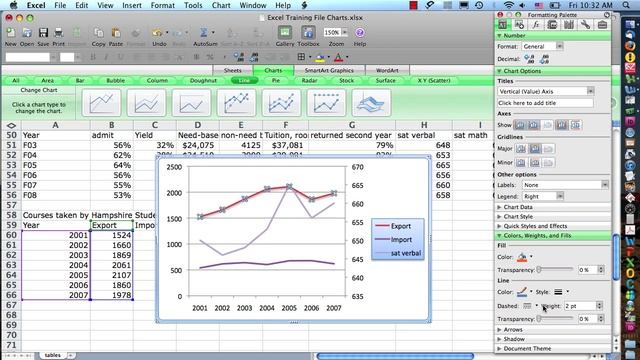Select the Column chart category

coord(157,80)
